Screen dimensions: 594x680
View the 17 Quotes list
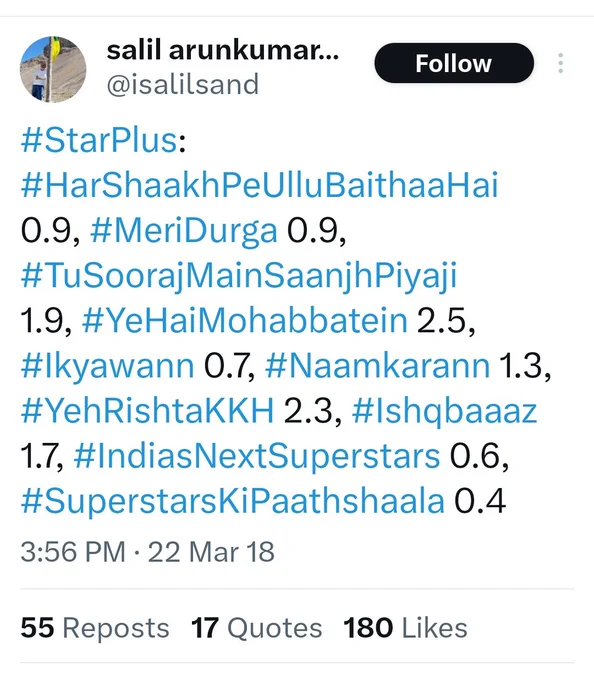pos(257,628)
